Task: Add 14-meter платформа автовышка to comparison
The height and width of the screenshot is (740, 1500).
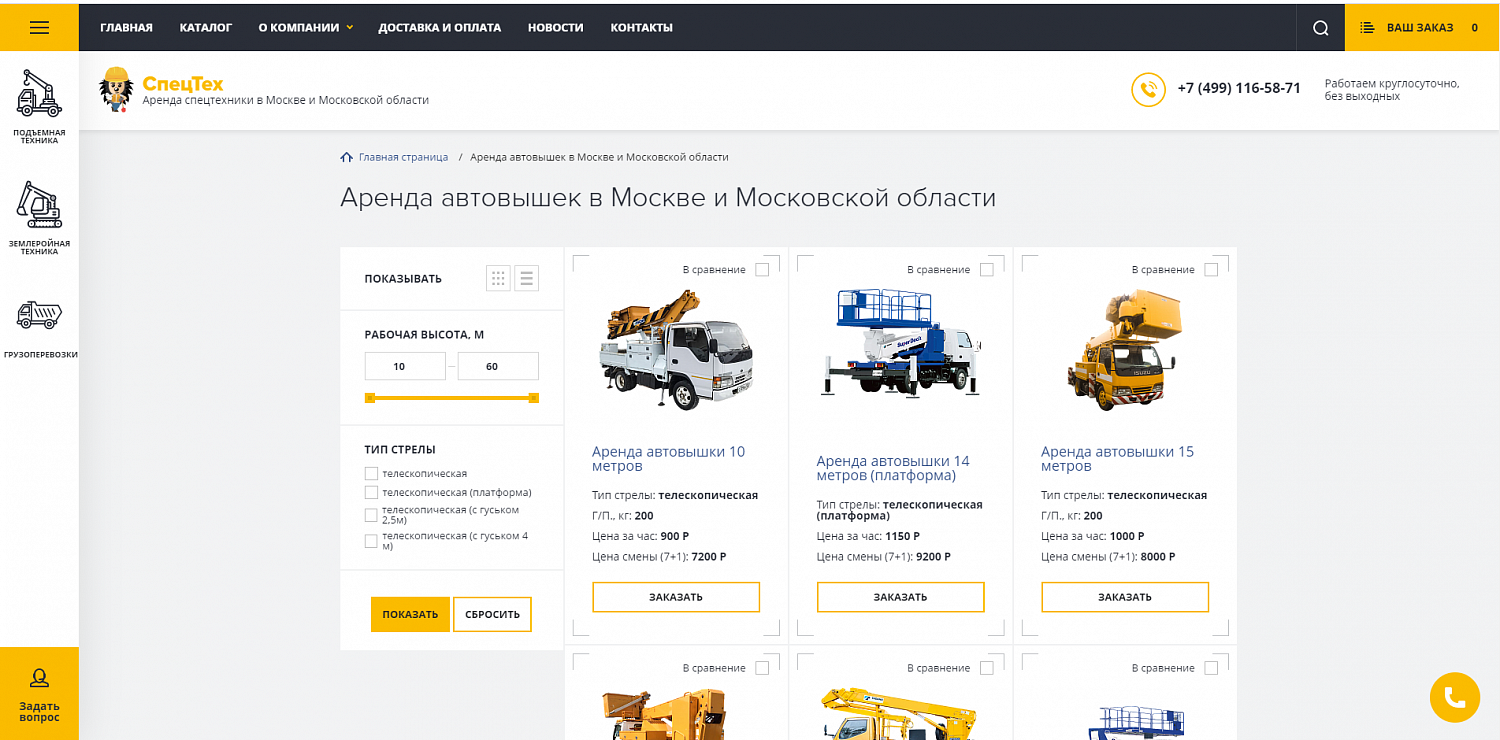Action: click(987, 269)
